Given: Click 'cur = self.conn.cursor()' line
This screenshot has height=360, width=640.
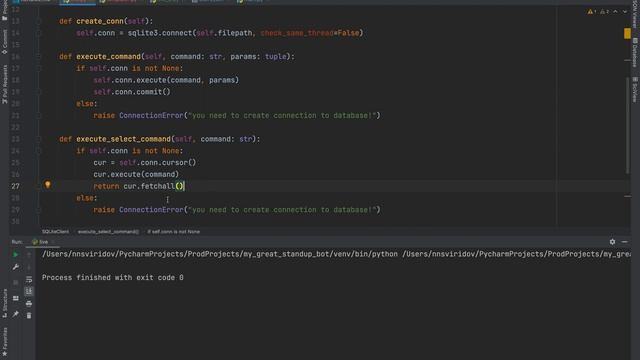Looking at the screenshot, I should [x=144, y=162].
